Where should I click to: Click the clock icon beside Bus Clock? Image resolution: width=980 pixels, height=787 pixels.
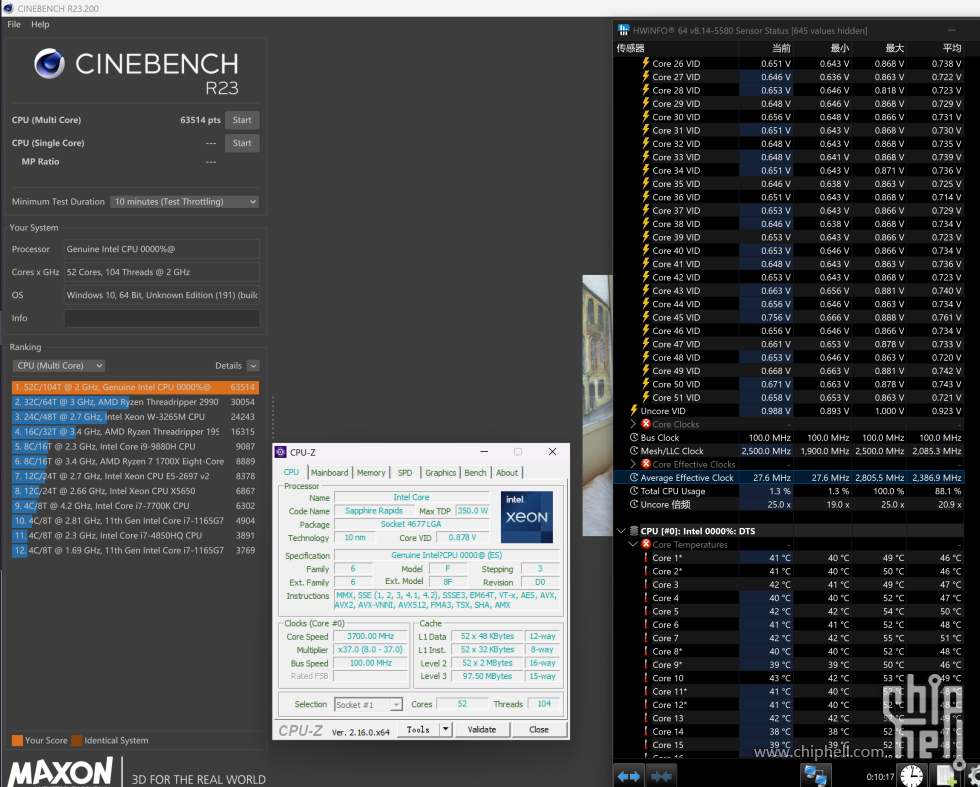tap(634, 438)
